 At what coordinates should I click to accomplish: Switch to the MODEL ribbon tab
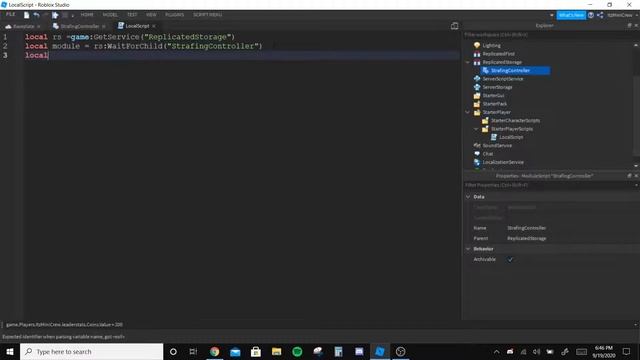[110, 15]
